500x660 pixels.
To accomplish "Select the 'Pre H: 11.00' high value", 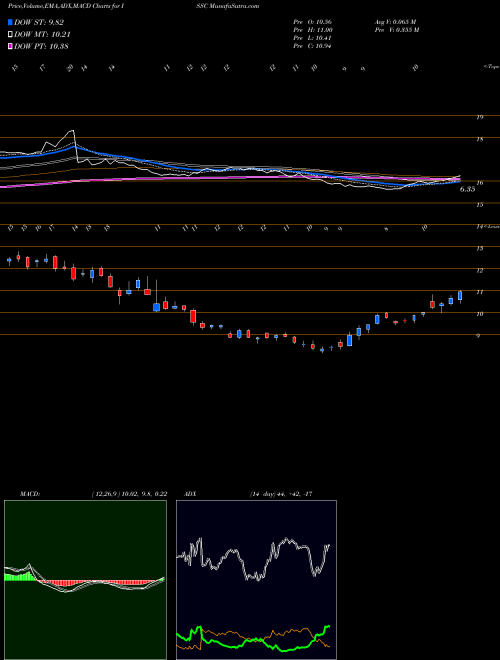I will click(x=313, y=30).
